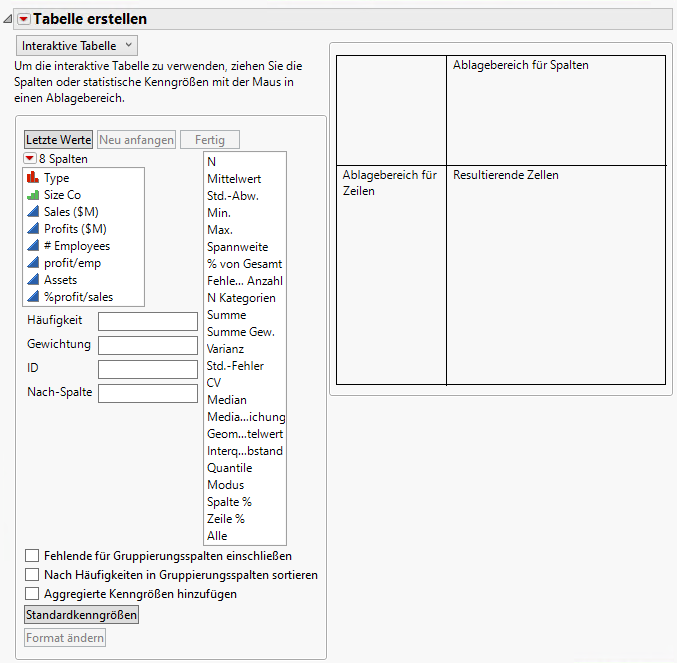Screen dimensions: 677x663
Task: Select the continuous icon of Sales ($M)
Action: [33, 212]
